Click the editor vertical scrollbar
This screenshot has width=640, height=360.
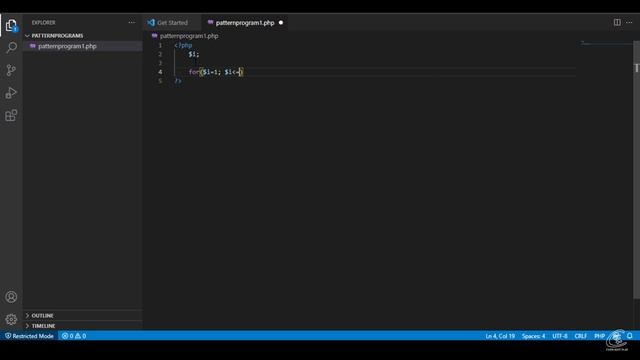[636, 171]
